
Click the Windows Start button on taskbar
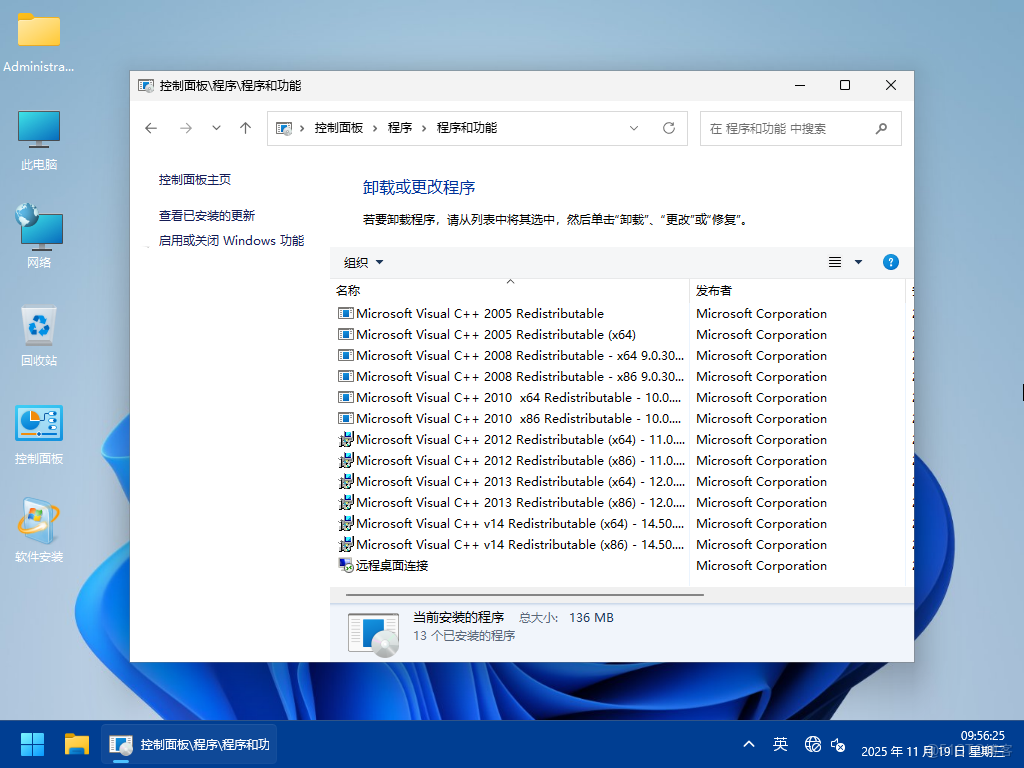31,744
